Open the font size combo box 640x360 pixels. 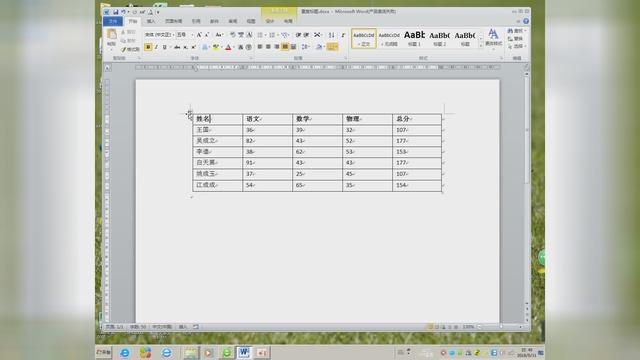point(184,35)
